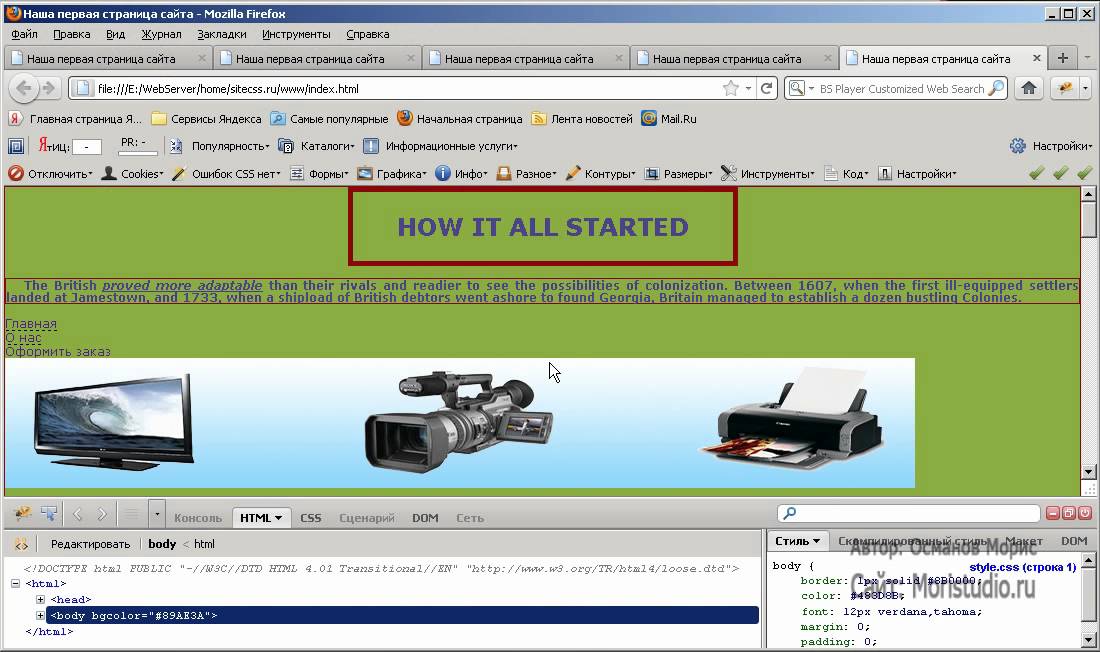Open a new tab with the plus button
Viewport: 1100px width, 652px height.
(1063, 58)
